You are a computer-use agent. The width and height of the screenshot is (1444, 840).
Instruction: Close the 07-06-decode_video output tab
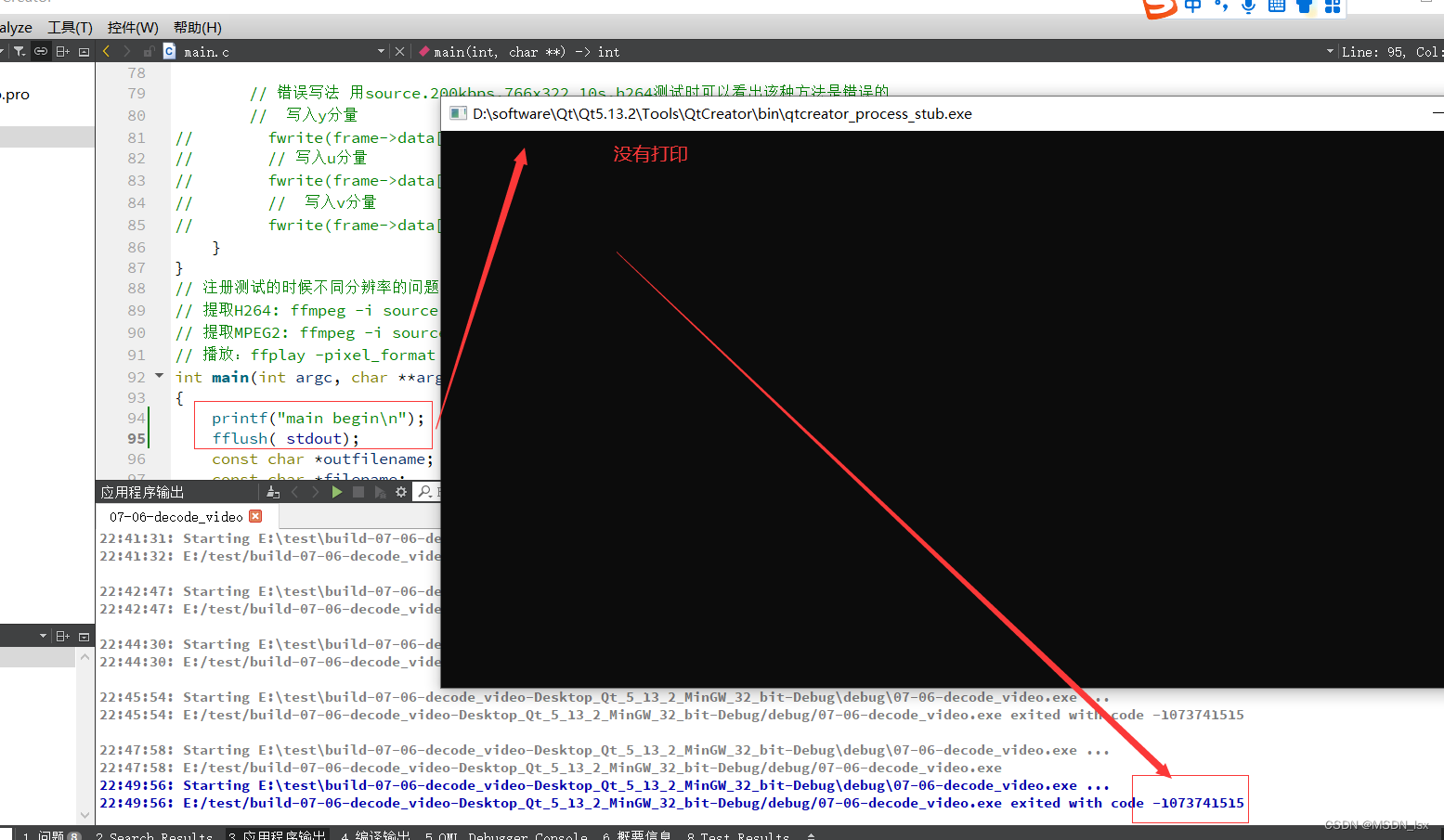pyautogui.click(x=255, y=516)
